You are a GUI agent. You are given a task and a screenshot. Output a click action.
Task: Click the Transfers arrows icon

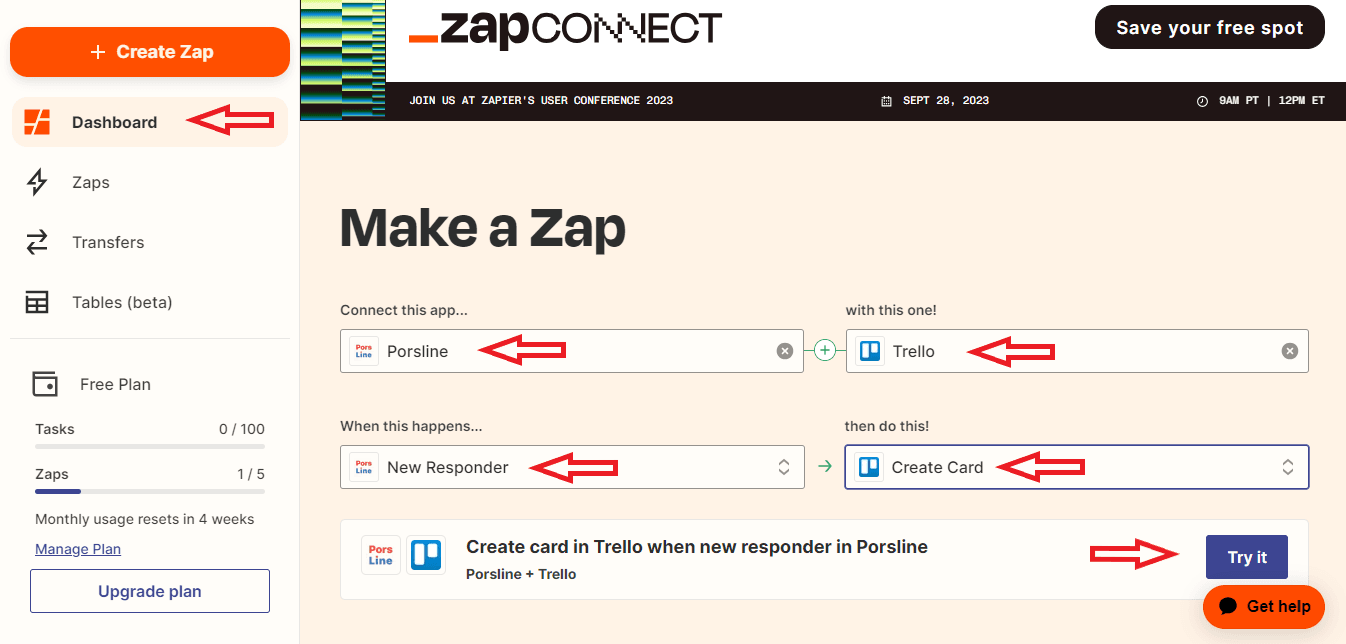click(37, 242)
